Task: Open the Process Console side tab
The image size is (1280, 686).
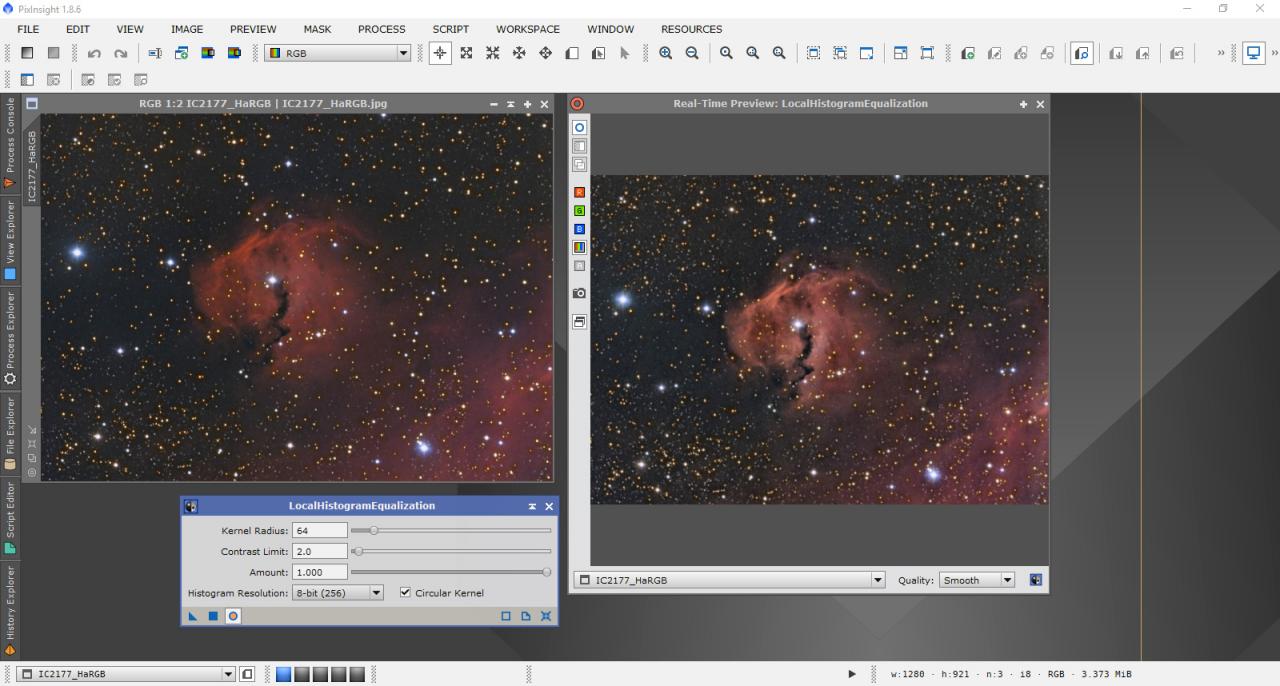Action: (10, 142)
